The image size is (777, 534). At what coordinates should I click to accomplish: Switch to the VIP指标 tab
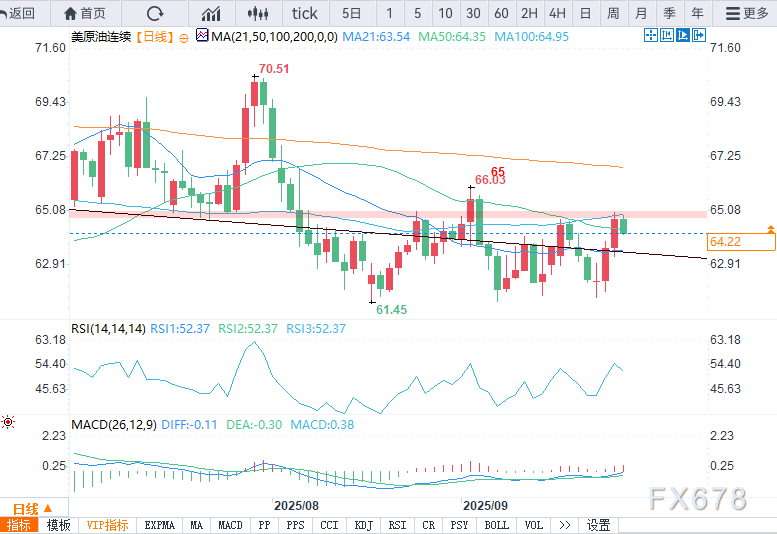(x=107, y=525)
